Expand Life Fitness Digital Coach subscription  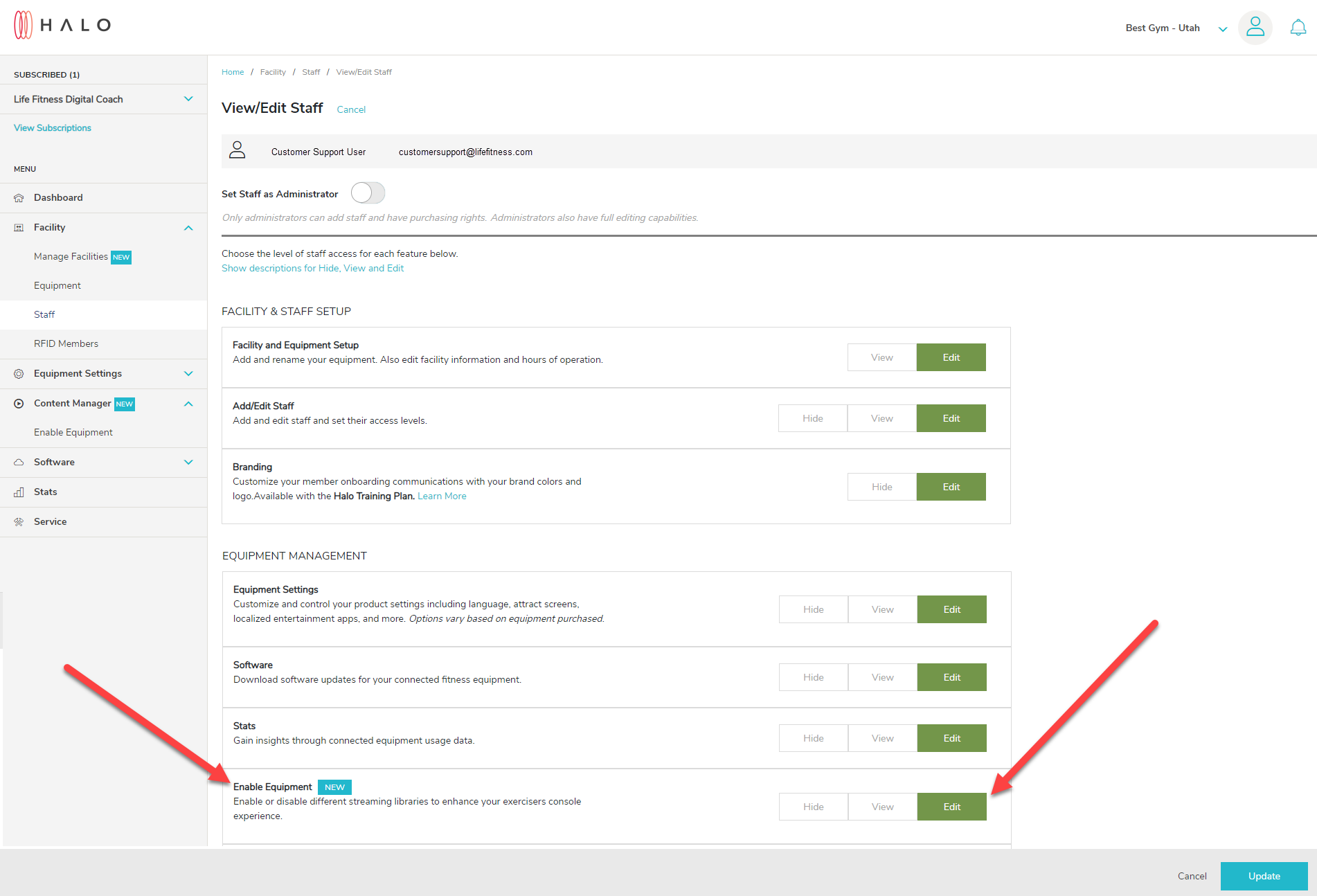(188, 99)
